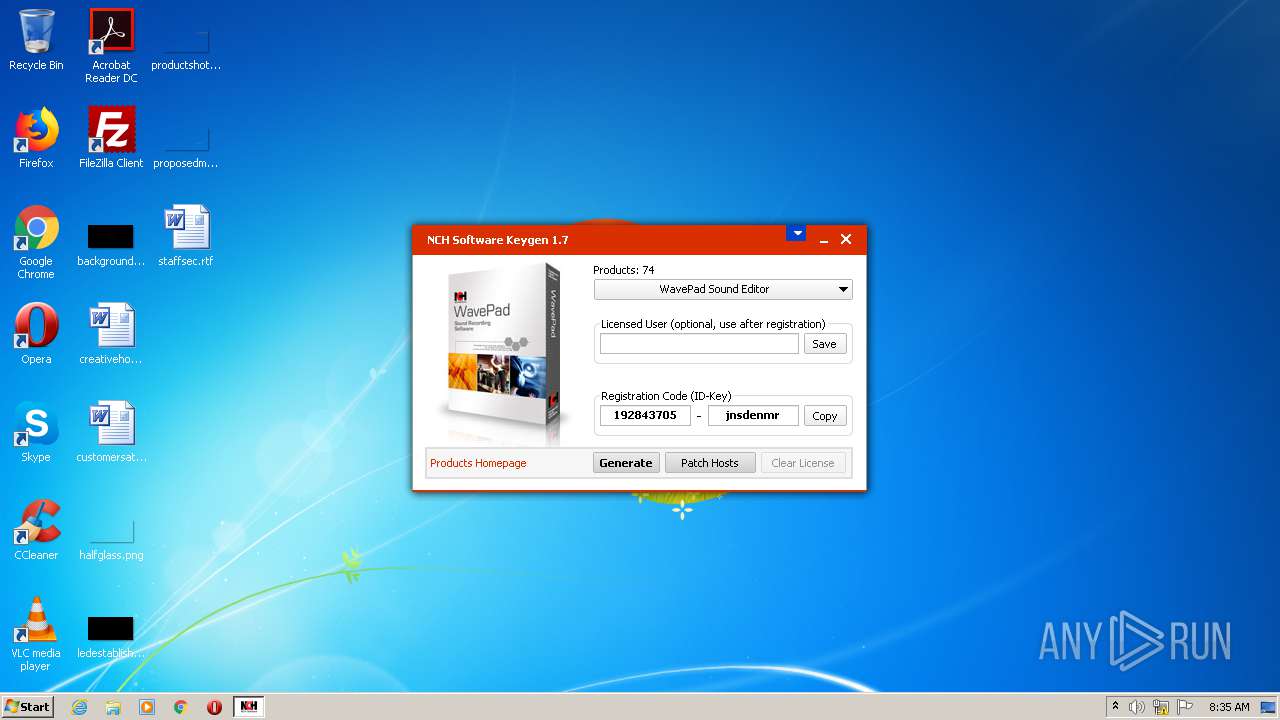Click Chrome icon in taskbar
This screenshot has width=1280, height=720.
[181, 707]
